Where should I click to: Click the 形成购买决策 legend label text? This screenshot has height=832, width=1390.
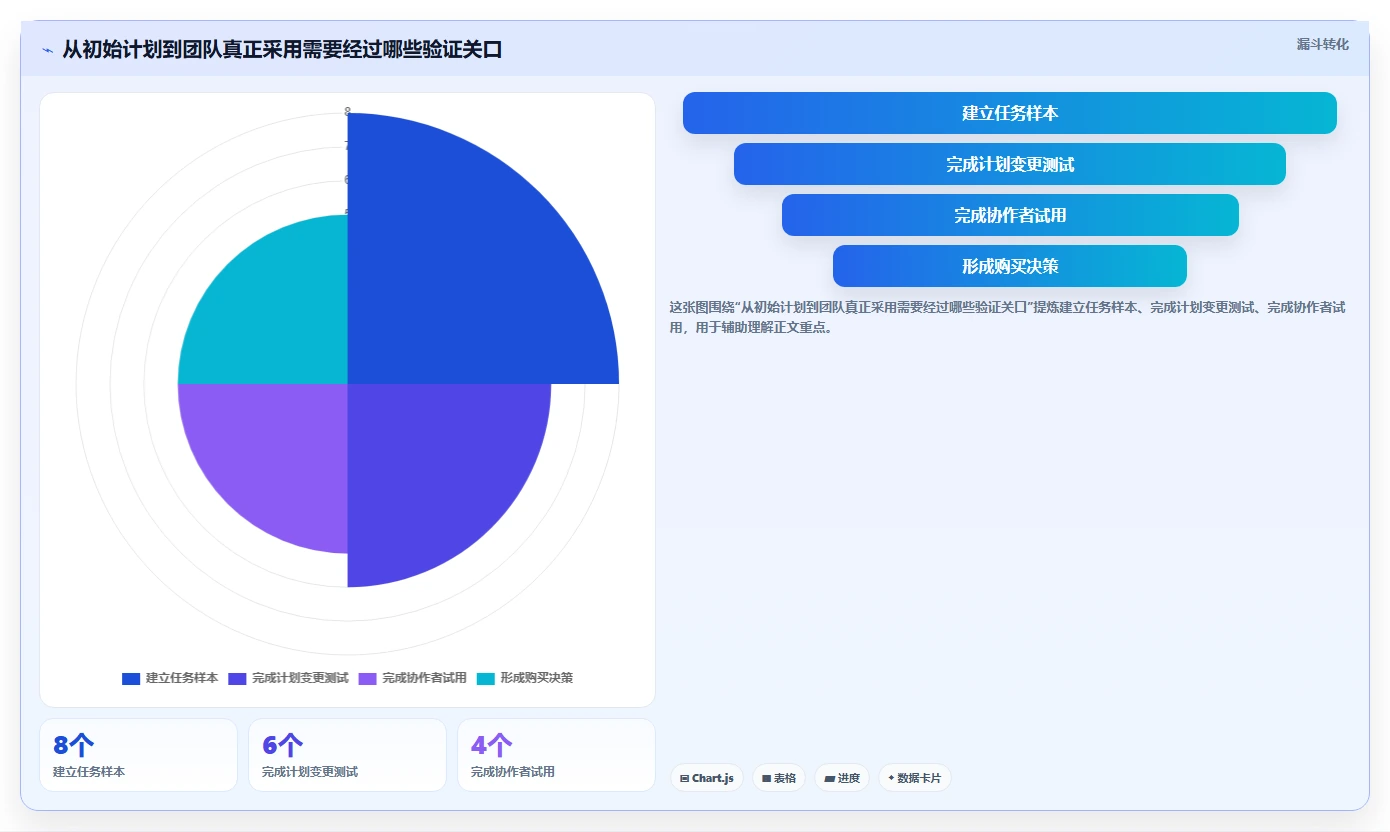[537, 678]
